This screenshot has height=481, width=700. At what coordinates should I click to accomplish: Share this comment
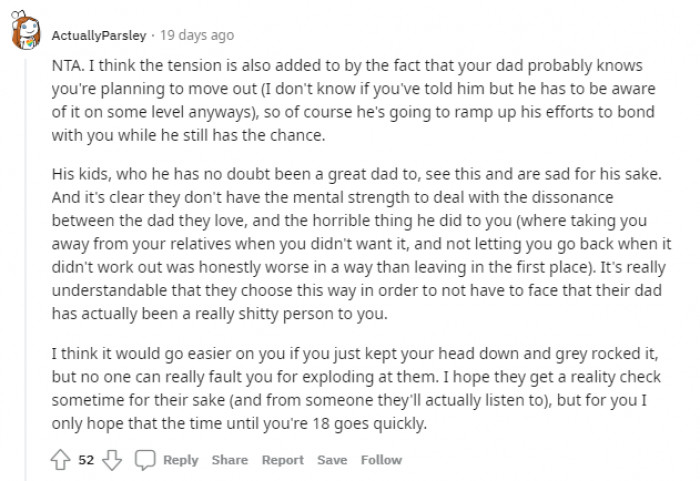tap(229, 460)
